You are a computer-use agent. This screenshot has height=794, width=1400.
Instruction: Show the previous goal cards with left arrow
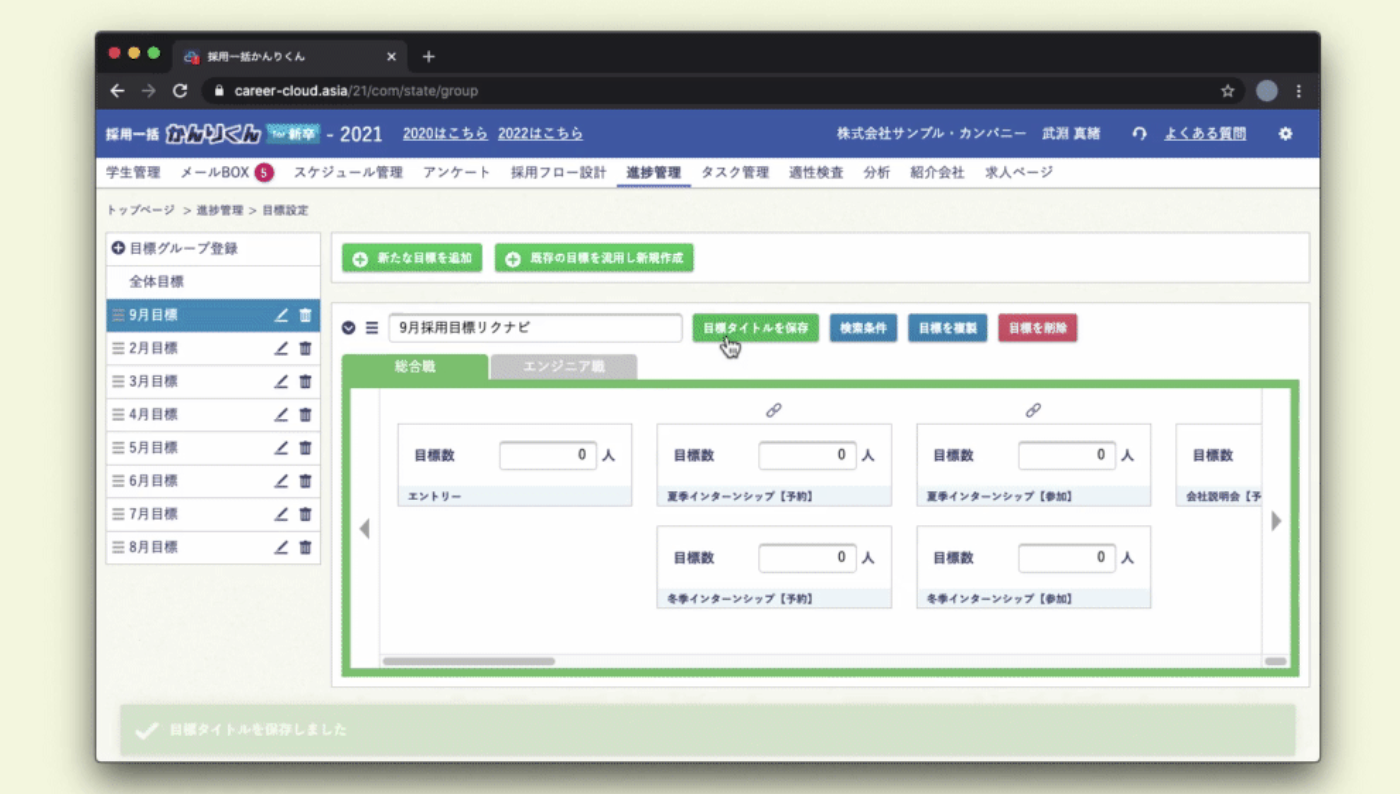[364, 528]
